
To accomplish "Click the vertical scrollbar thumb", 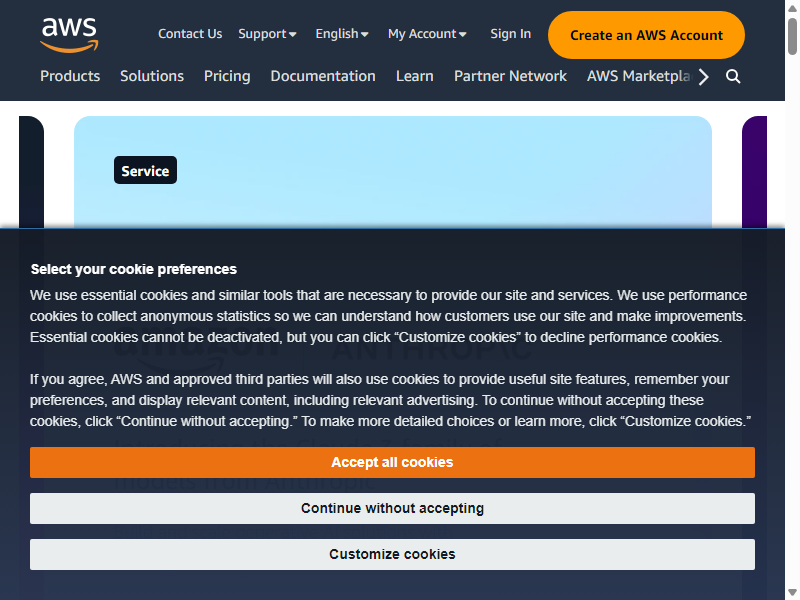I will (792, 36).
